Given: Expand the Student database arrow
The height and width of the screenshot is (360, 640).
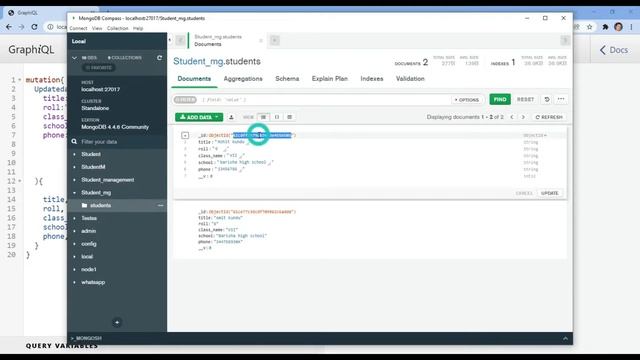Looking at the screenshot, I should point(74,154).
